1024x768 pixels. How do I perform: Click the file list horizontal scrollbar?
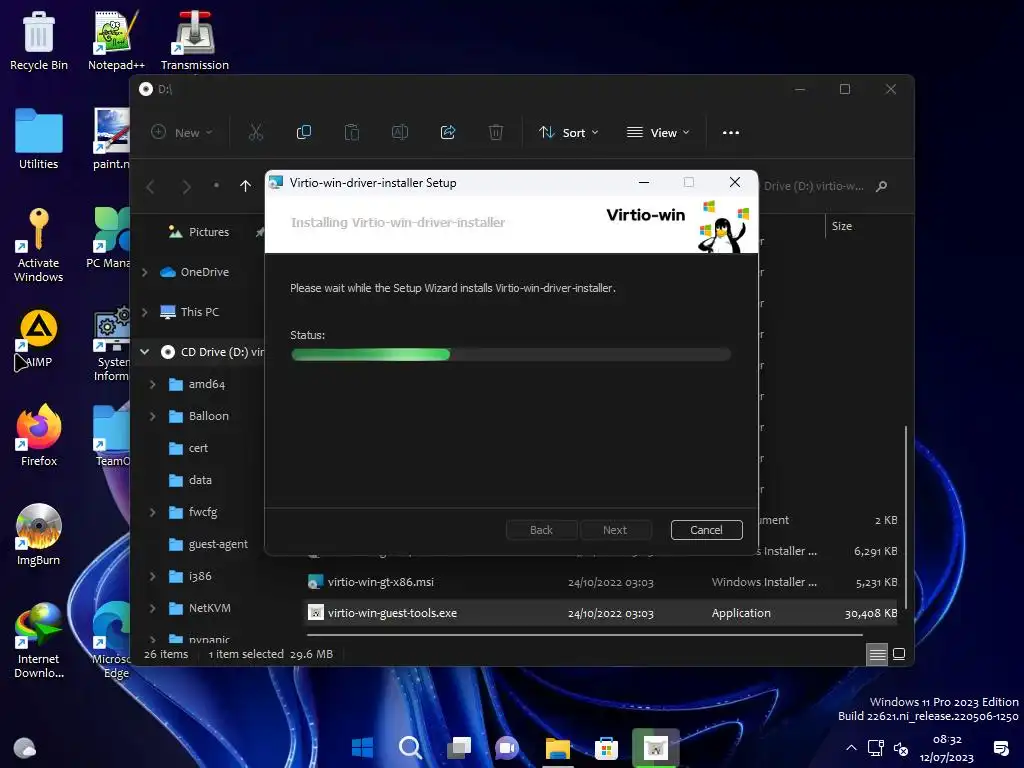pyautogui.click(x=584, y=635)
